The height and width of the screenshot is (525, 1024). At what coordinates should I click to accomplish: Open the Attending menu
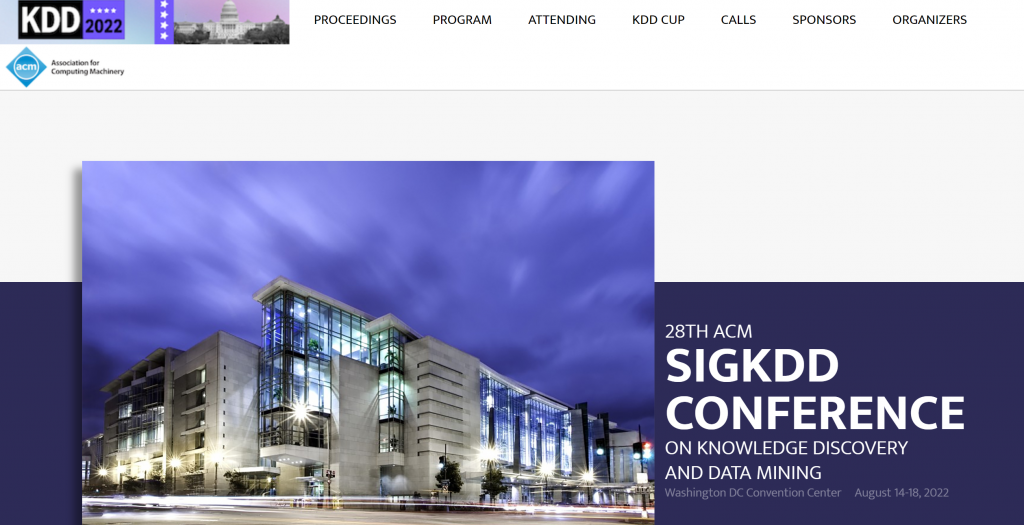(x=562, y=20)
